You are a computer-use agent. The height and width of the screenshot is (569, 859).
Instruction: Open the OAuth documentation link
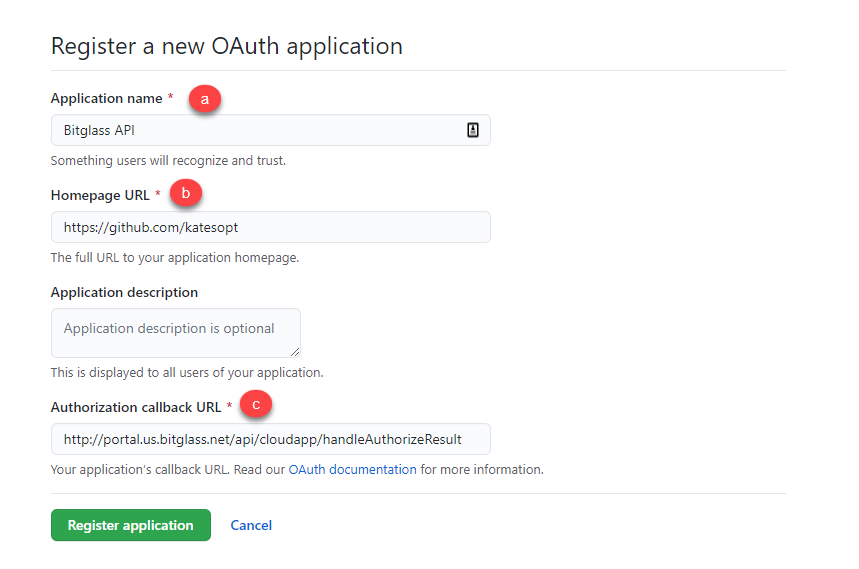(x=352, y=469)
